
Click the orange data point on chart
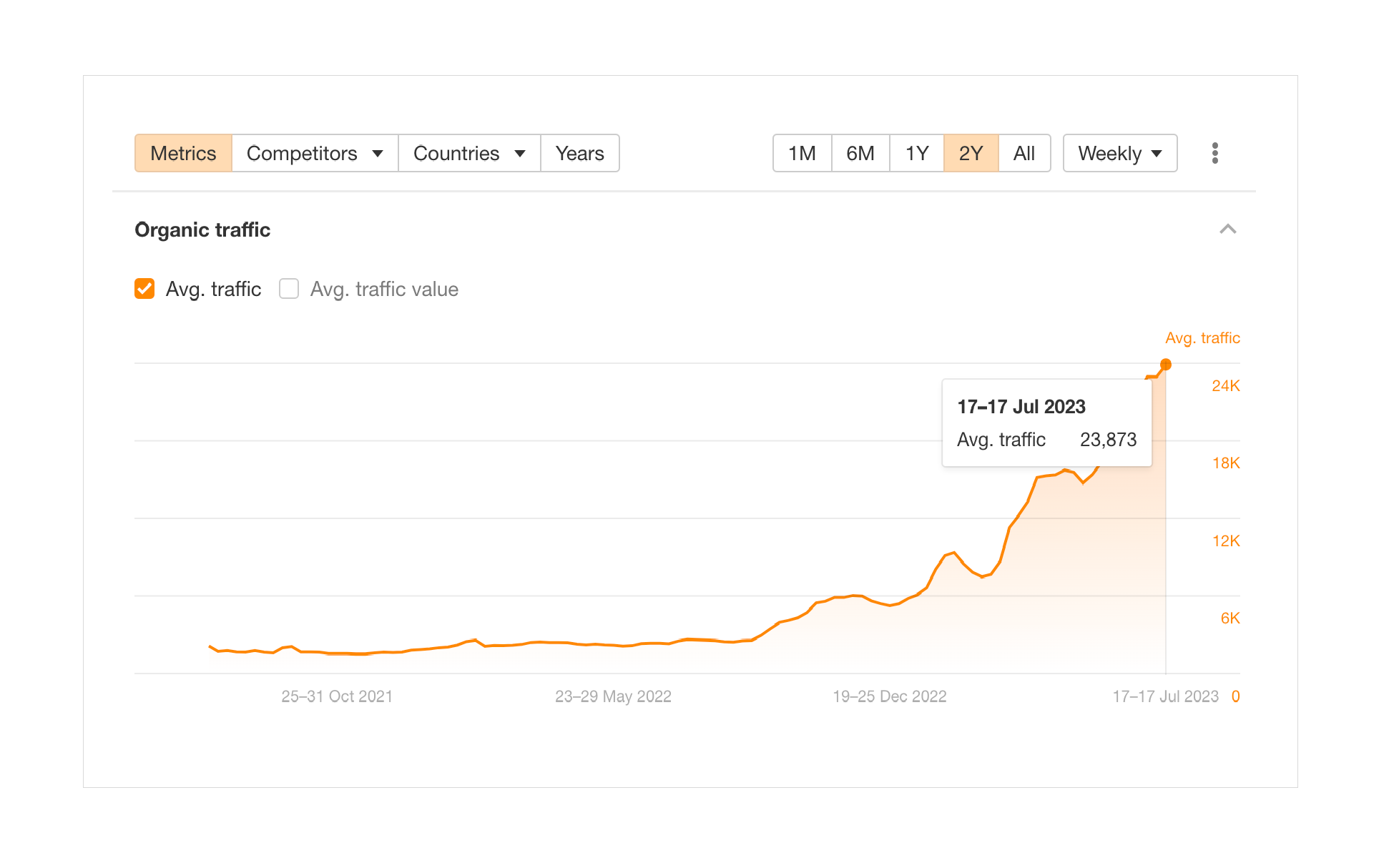[1166, 365]
